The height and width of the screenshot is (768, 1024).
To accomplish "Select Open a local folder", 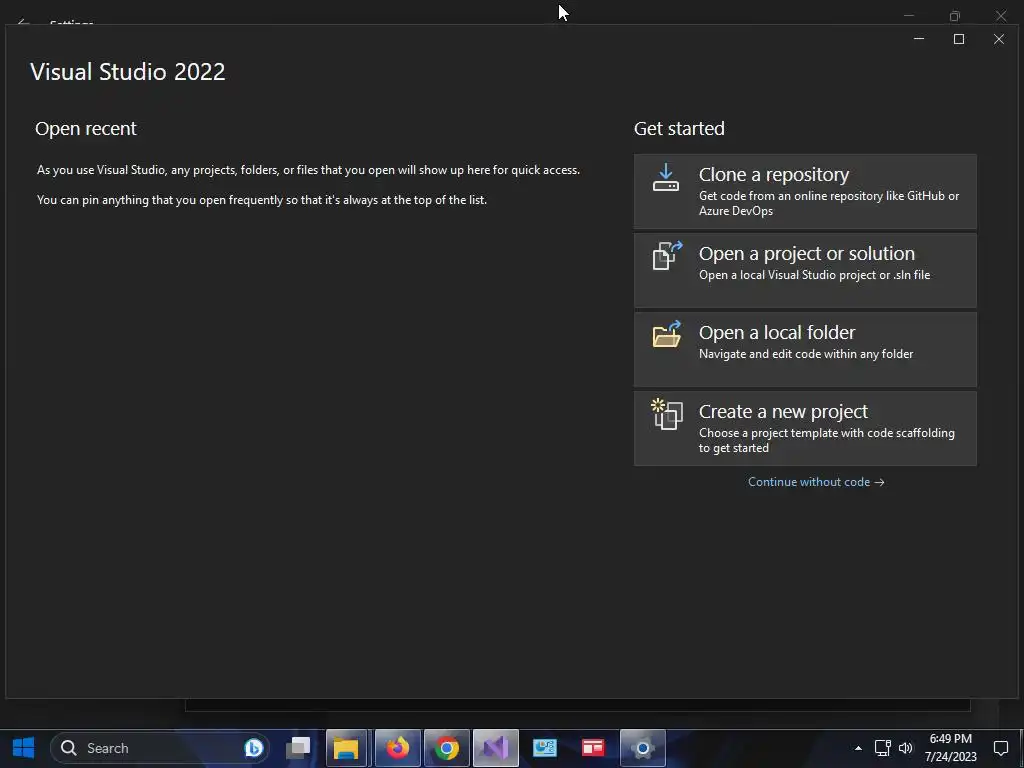I will [805, 349].
